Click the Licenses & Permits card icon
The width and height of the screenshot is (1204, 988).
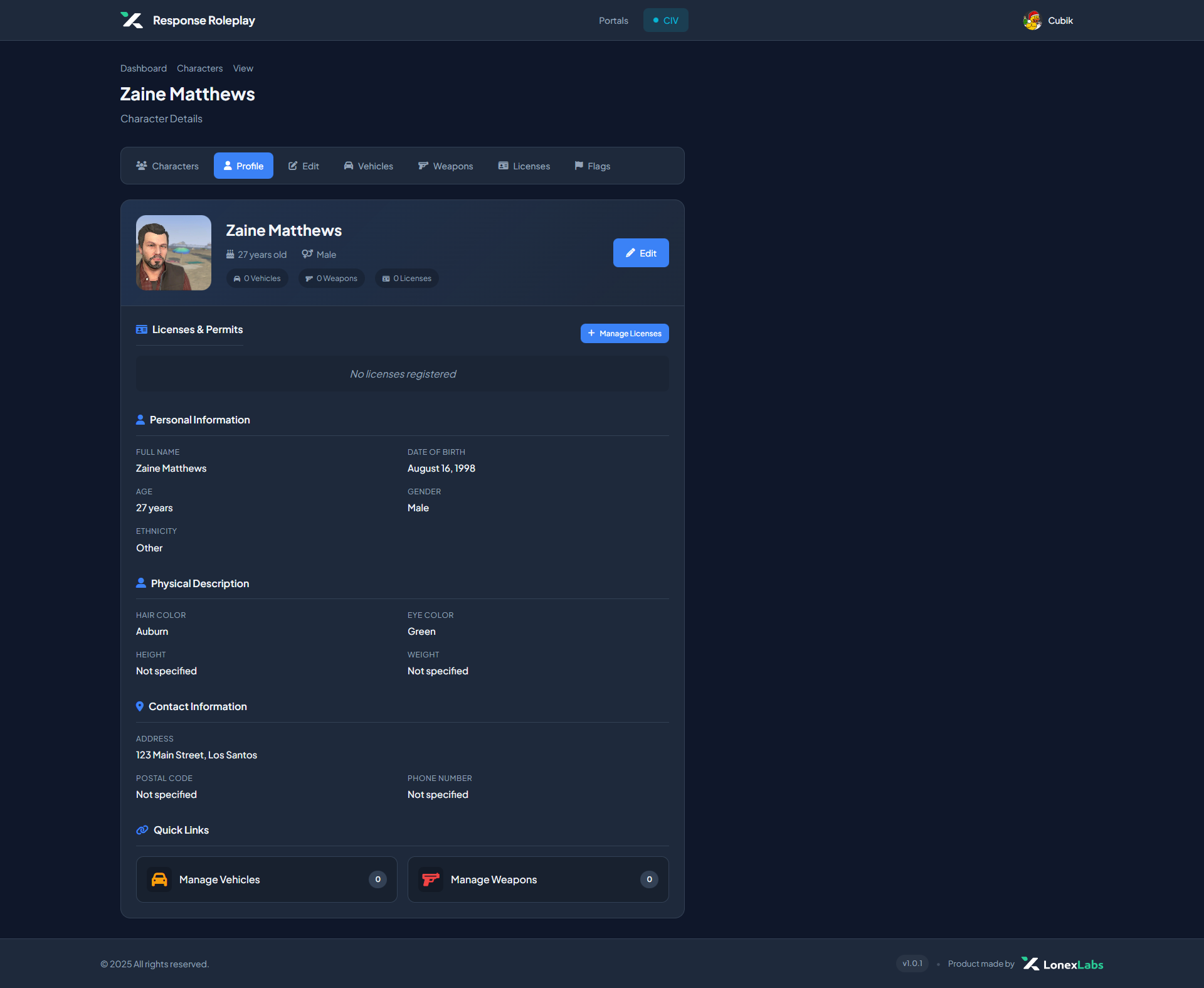(142, 329)
